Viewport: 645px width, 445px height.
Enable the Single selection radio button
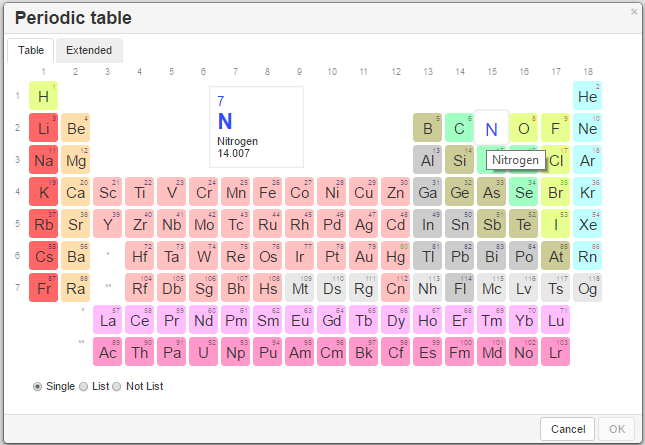pos(38,386)
